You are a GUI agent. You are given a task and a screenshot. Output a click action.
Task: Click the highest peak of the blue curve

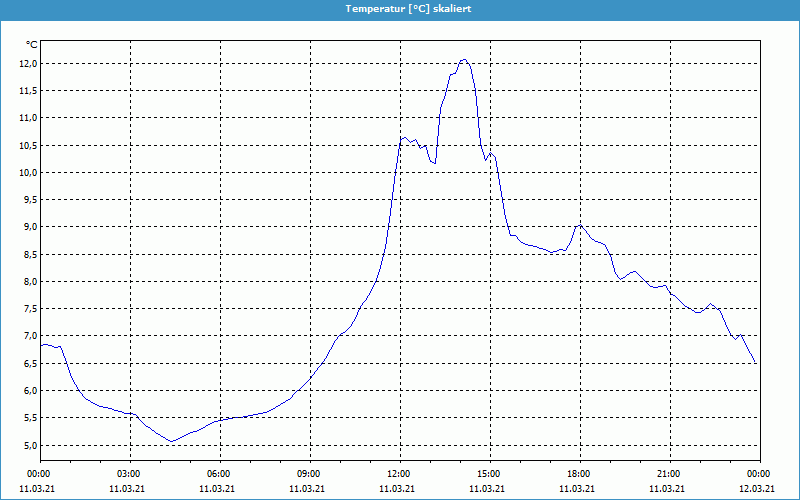463,60
